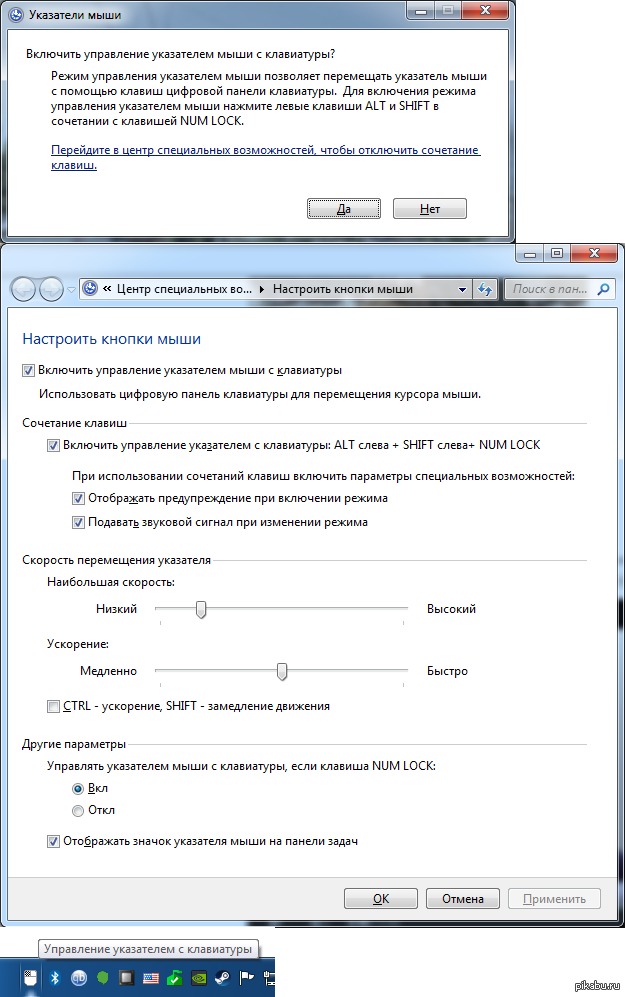Click the Наибольшая скорость slider thumb
The height and width of the screenshot is (997, 625).
point(201,609)
